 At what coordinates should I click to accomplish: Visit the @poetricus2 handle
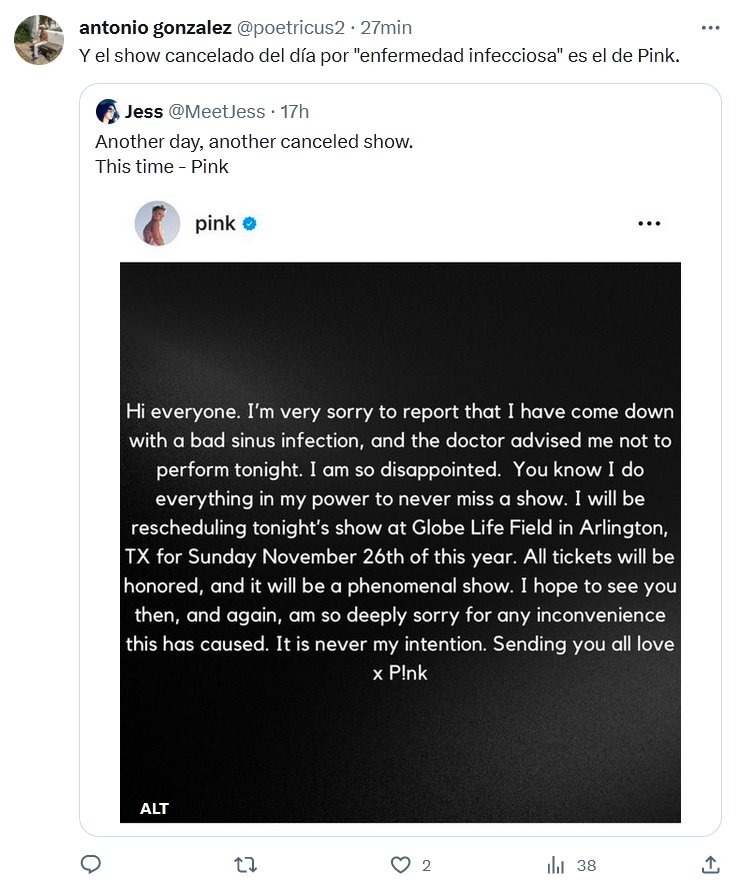click(x=289, y=27)
